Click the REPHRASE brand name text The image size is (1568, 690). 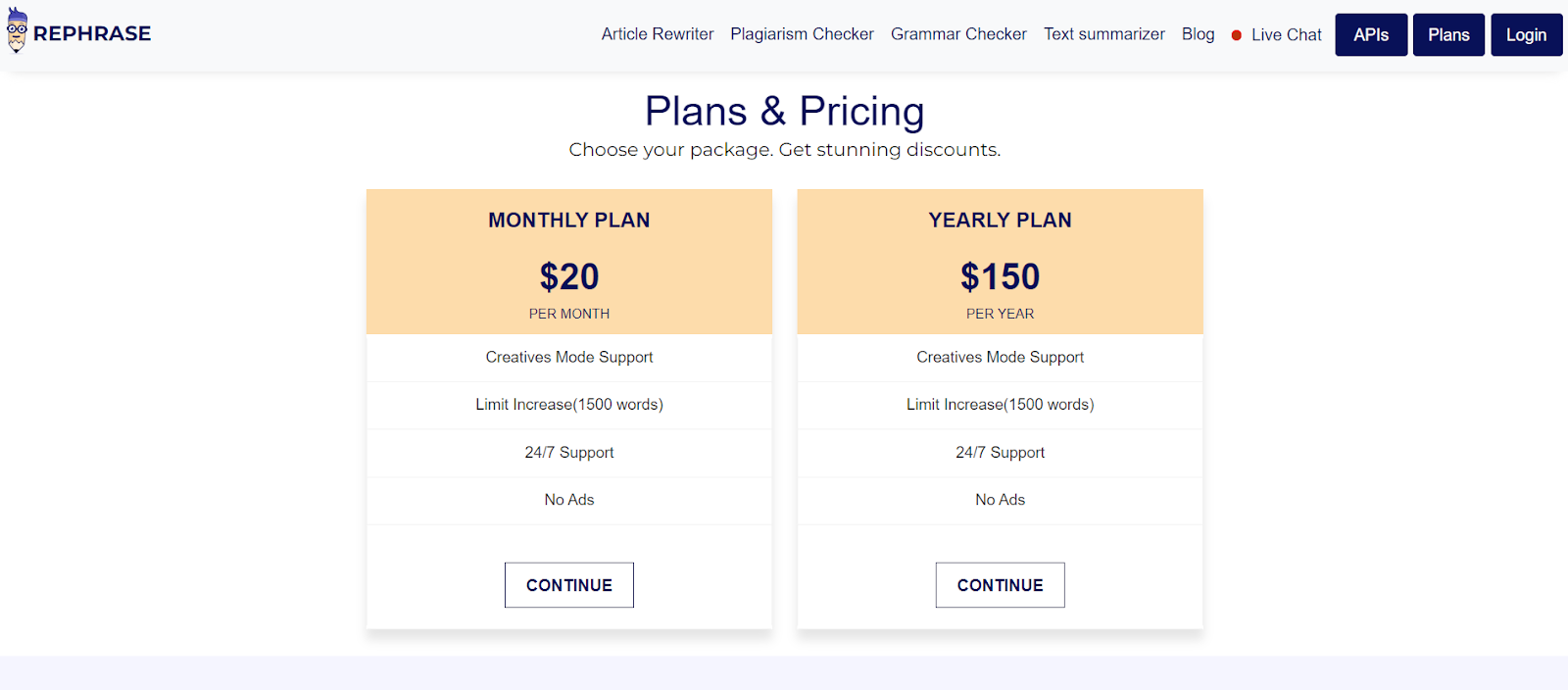(x=92, y=33)
